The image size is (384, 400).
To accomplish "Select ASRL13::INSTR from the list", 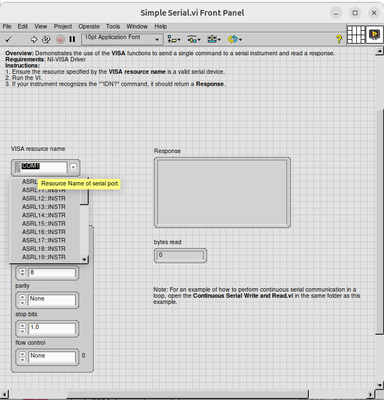I will coord(44,207).
